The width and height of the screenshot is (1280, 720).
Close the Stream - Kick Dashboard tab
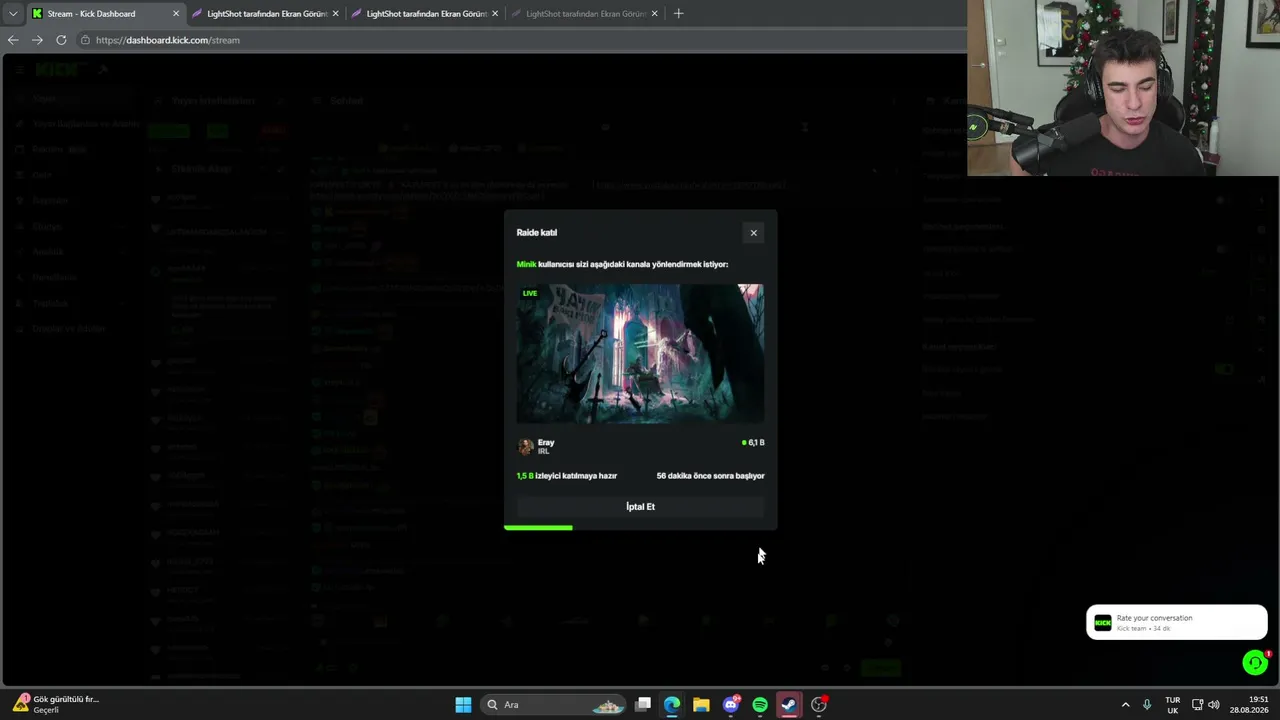(176, 14)
